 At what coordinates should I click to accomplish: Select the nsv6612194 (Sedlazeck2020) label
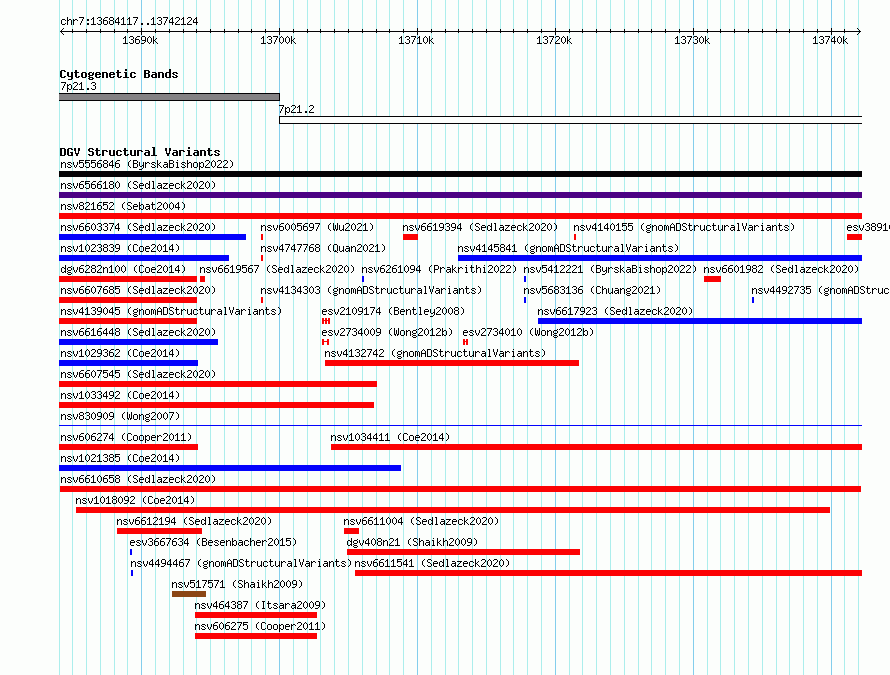pyautogui.click(x=194, y=522)
